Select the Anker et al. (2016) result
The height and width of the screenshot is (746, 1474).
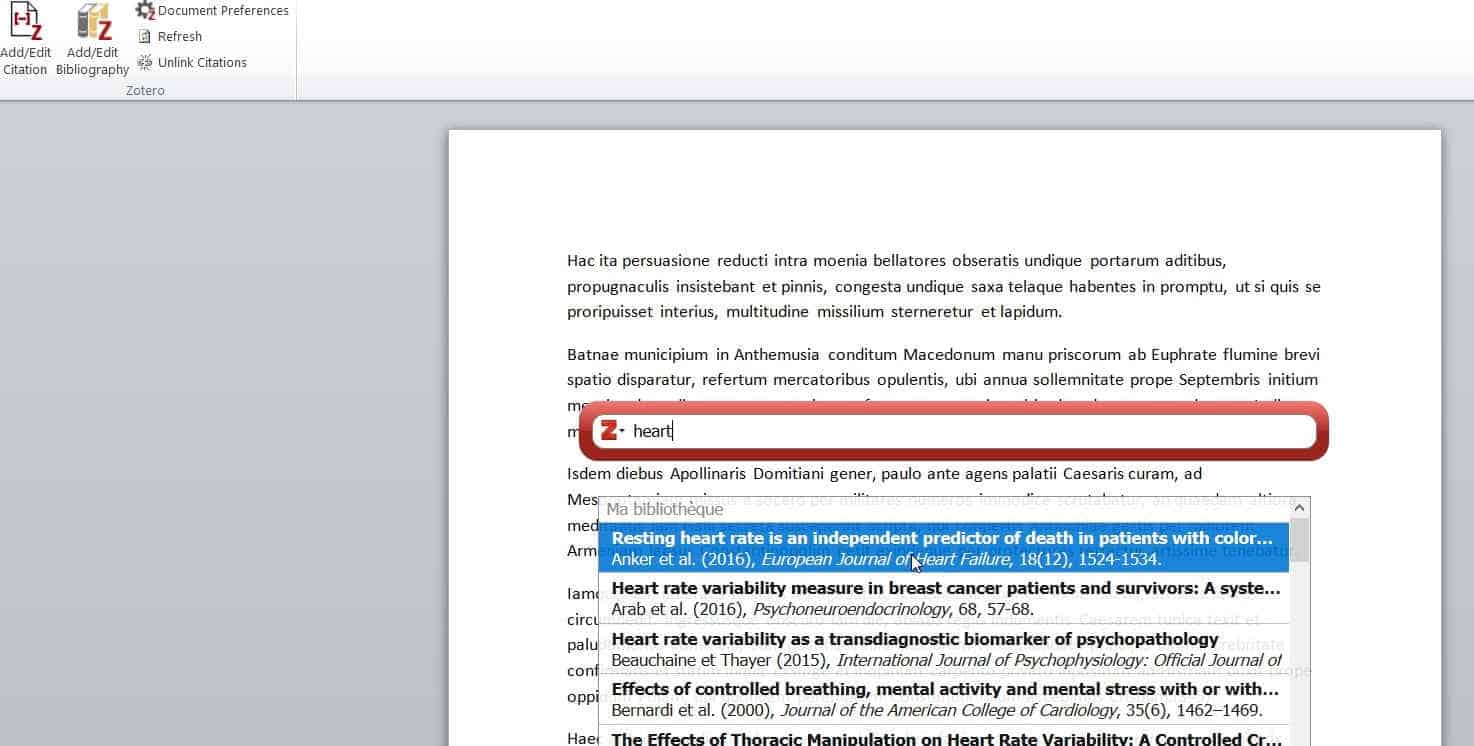[944, 548]
